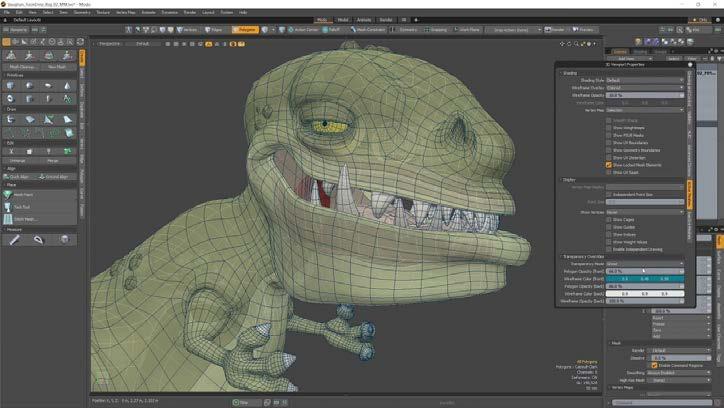This screenshot has height=408, width=724.
Task: Click the Ruler measure tool icon
Action: (15, 240)
